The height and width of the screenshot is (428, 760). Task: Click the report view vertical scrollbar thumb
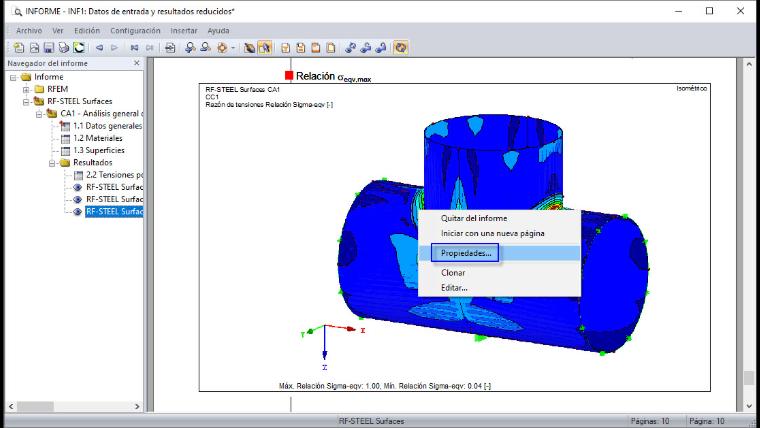(x=749, y=378)
